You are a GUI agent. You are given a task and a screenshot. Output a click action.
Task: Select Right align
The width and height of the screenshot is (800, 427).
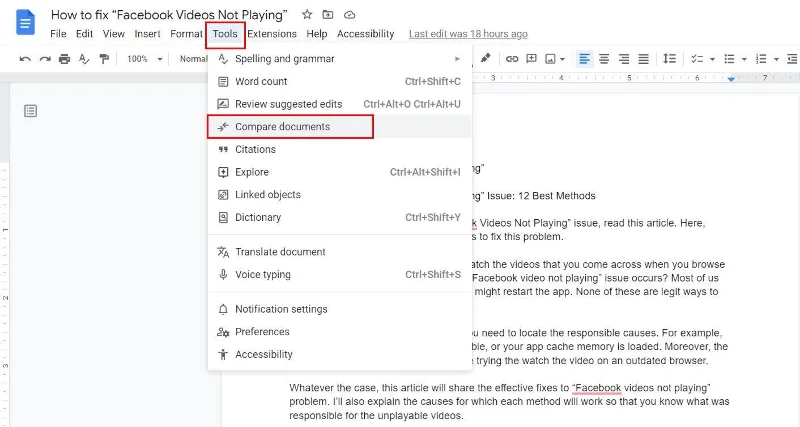pyautogui.click(x=623, y=59)
